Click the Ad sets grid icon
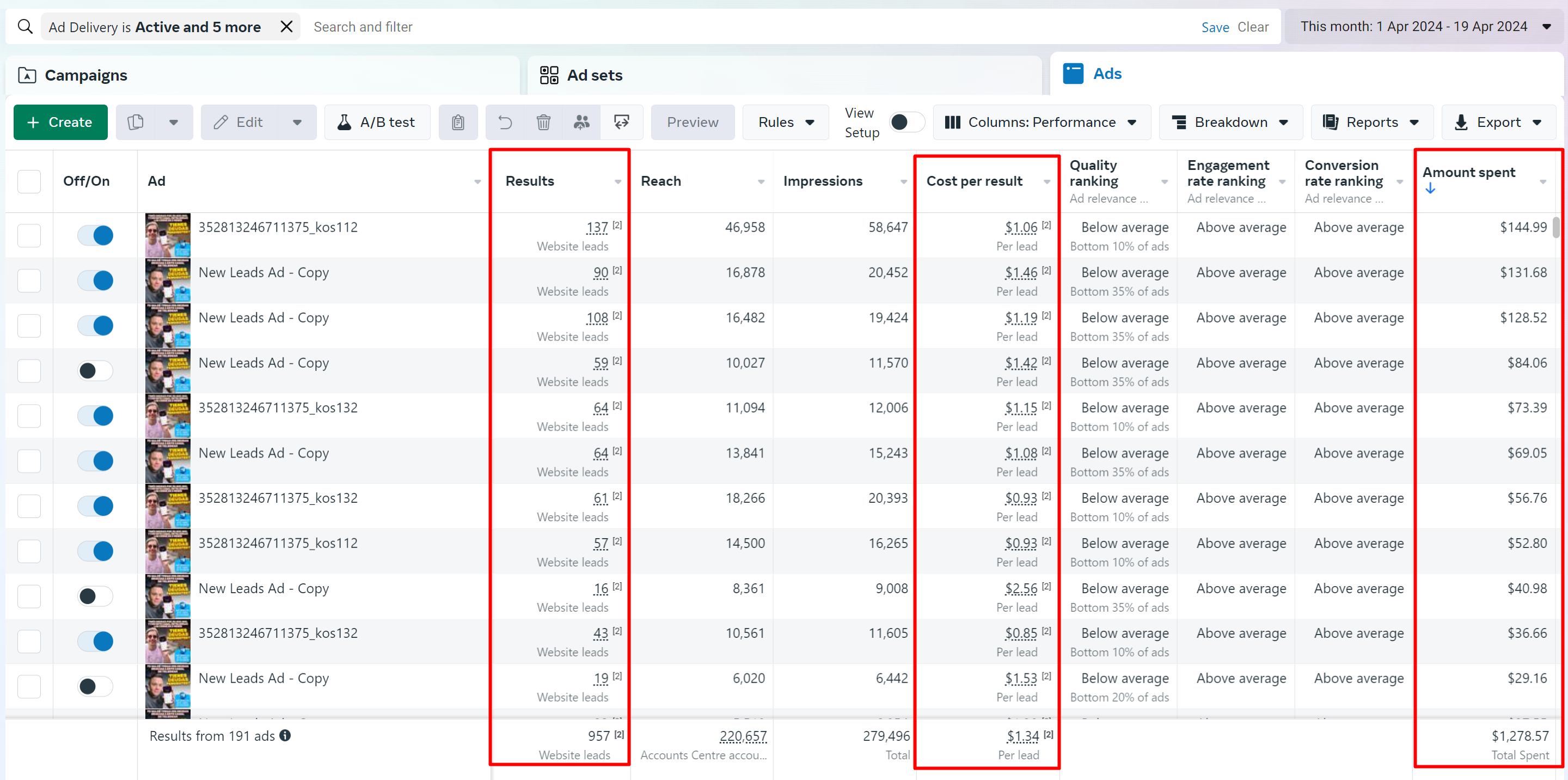 [x=549, y=75]
